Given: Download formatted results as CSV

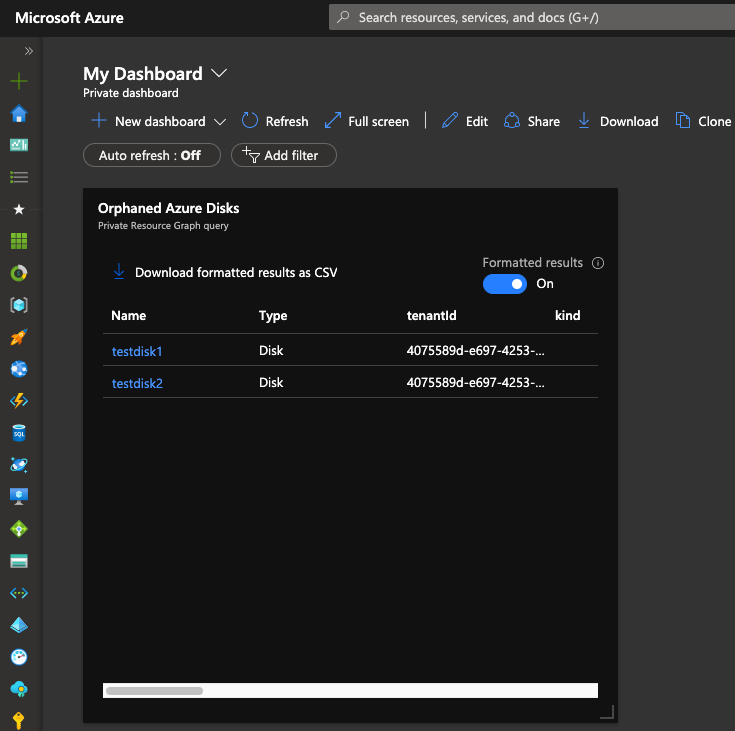Looking at the screenshot, I should coord(225,272).
